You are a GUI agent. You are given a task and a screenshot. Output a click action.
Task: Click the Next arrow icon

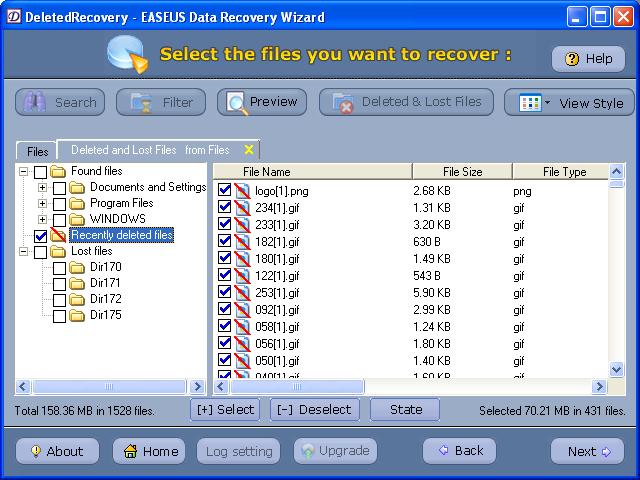606,451
